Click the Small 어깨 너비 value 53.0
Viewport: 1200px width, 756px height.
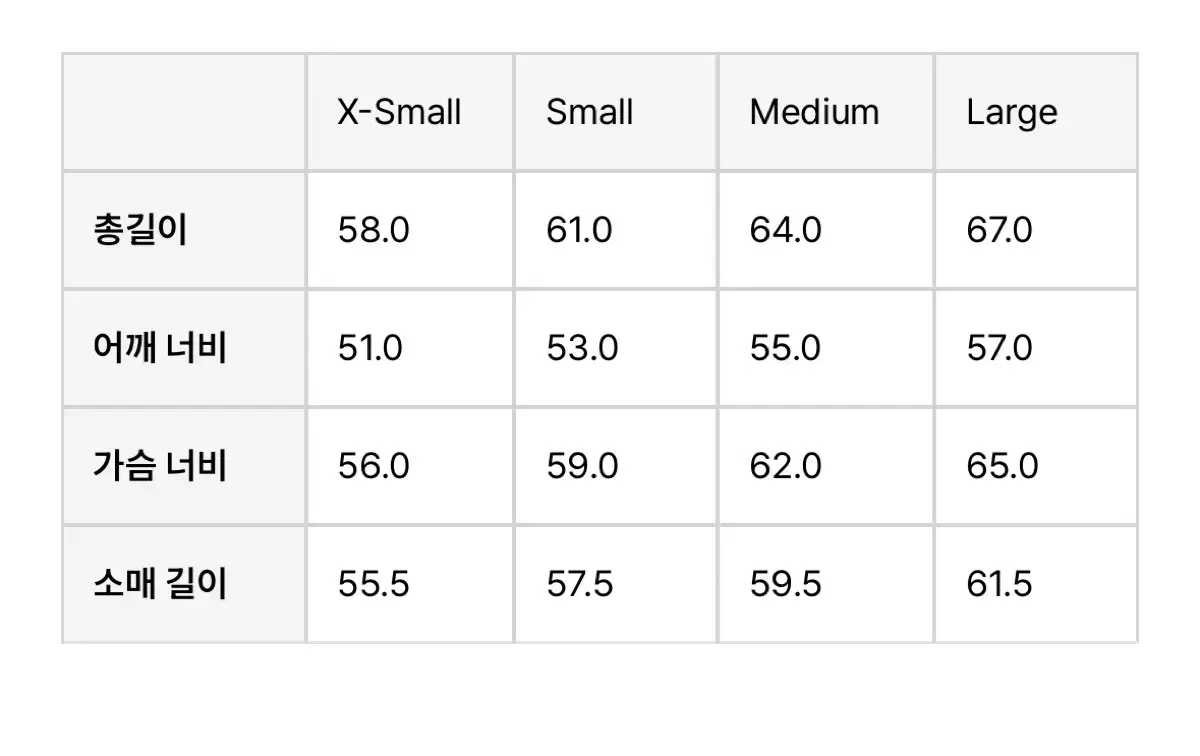click(582, 348)
